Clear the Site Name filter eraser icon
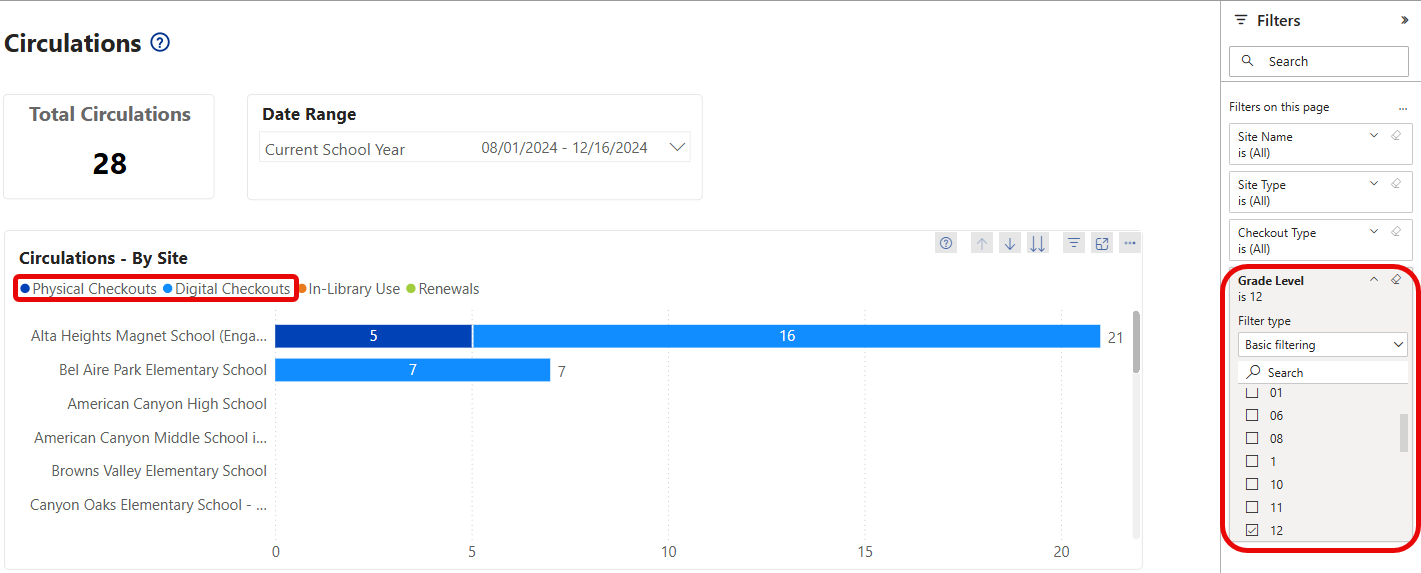1421x573 pixels. [1396, 136]
